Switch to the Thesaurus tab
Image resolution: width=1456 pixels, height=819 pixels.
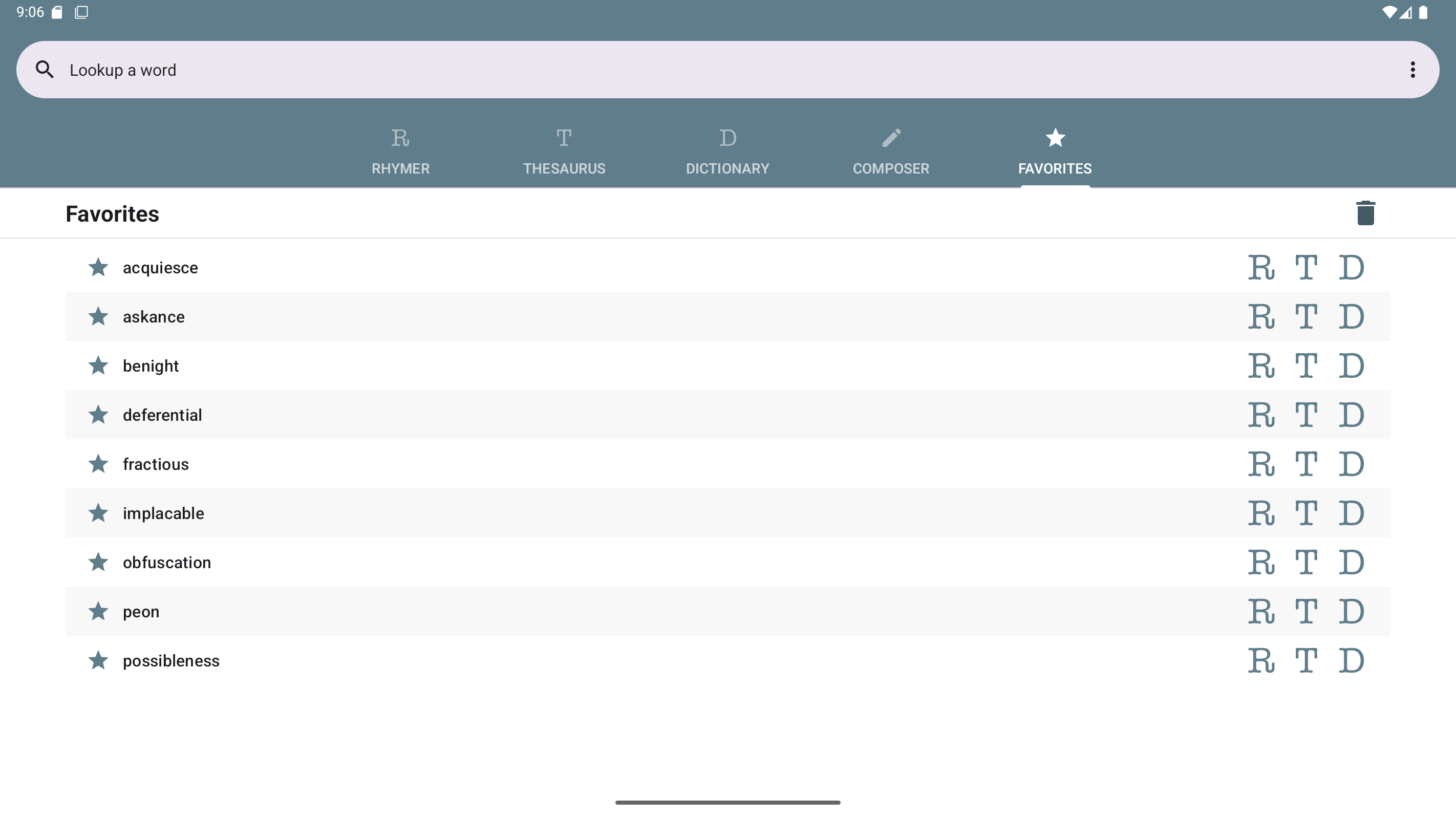tap(564, 152)
